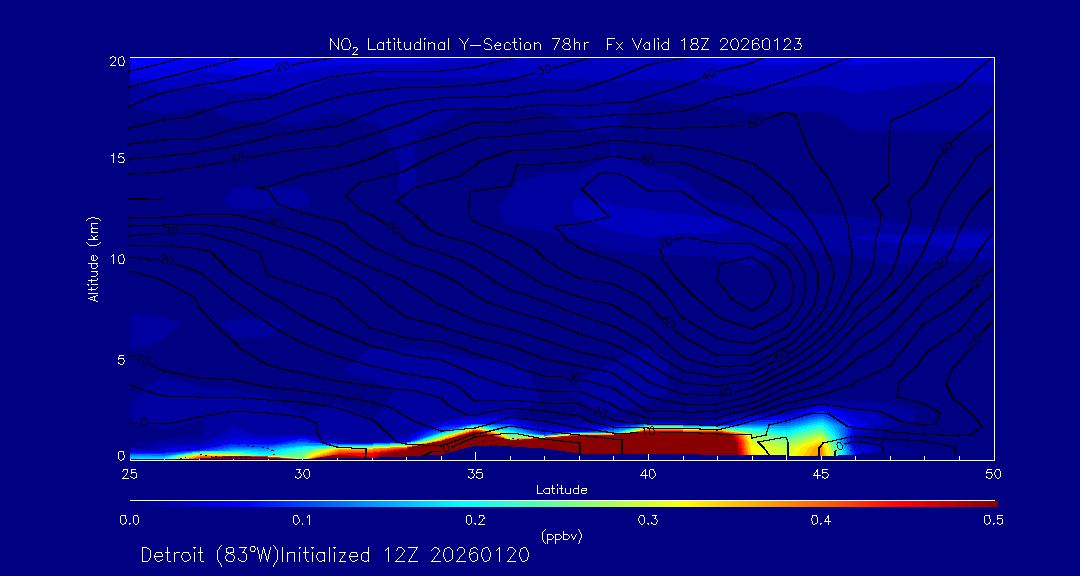This screenshot has width=1080, height=576.
Task: Click the 0.3 colorbar scale label
Action: [648, 520]
